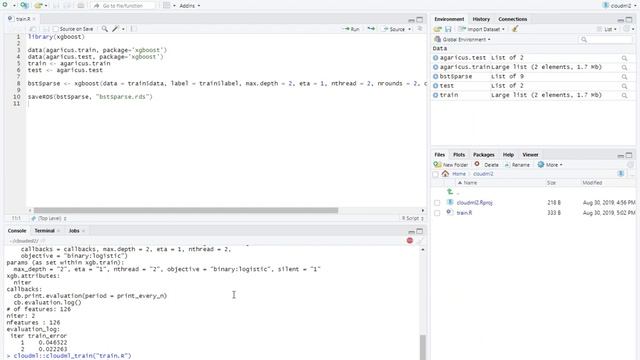The height and width of the screenshot is (360, 640).
Task: Open the (Top Level) scope selector
Action: (49, 218)
